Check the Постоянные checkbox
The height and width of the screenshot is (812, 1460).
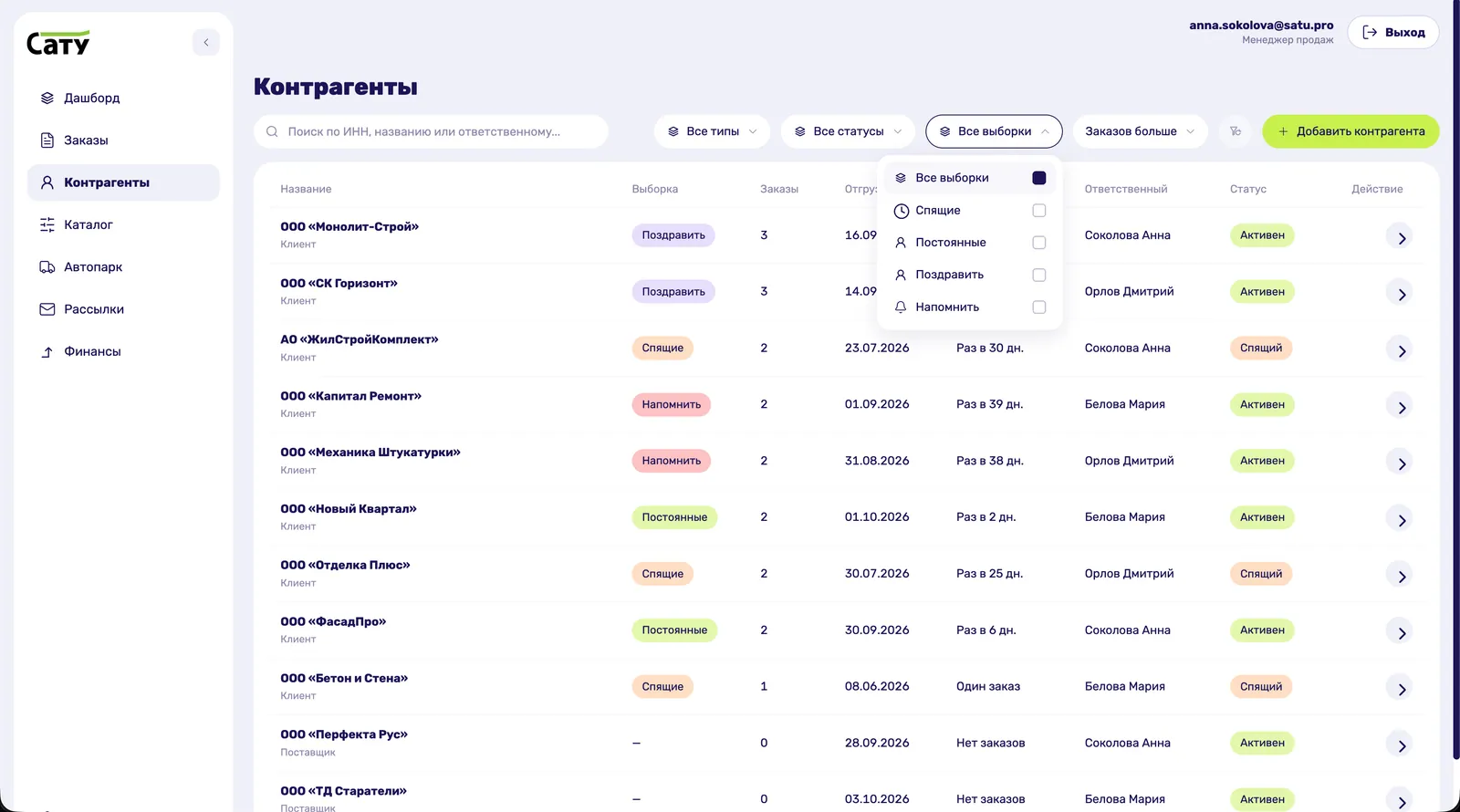tap(1038, 243)
